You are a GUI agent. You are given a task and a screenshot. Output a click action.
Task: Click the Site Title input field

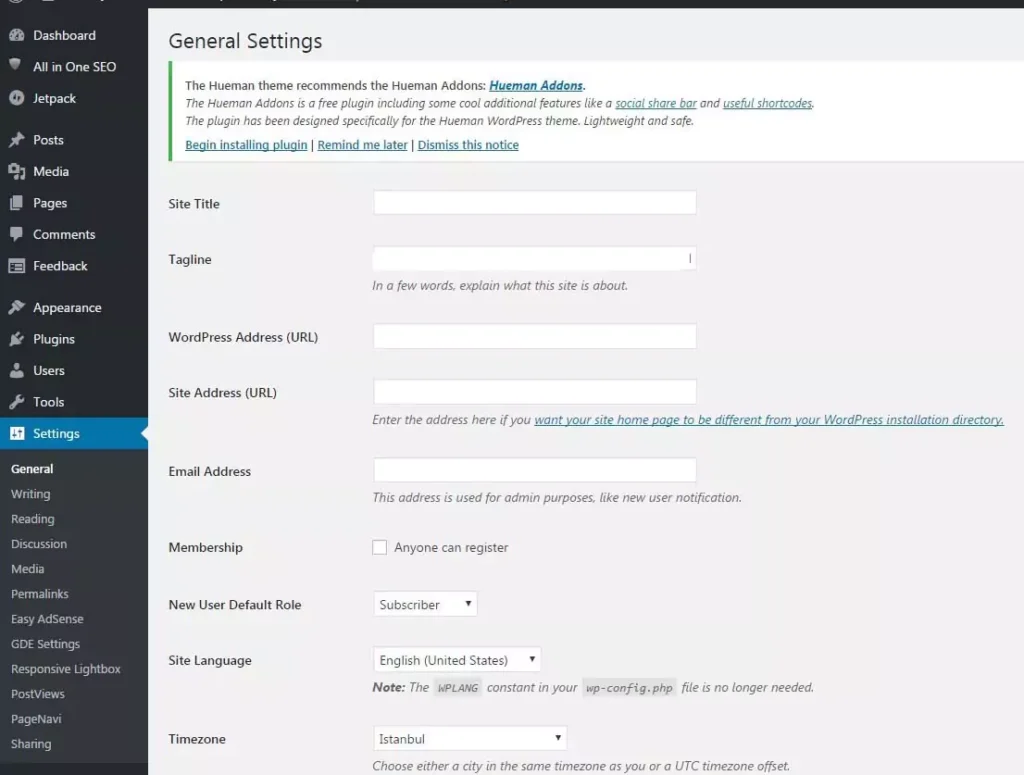pos(534,202)
